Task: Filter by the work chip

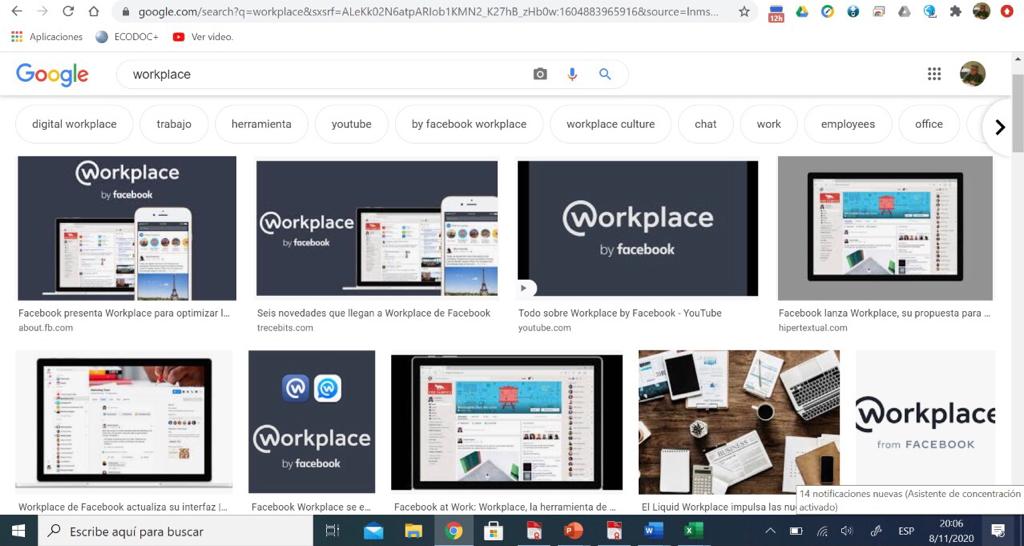Action: click(769, 124)
